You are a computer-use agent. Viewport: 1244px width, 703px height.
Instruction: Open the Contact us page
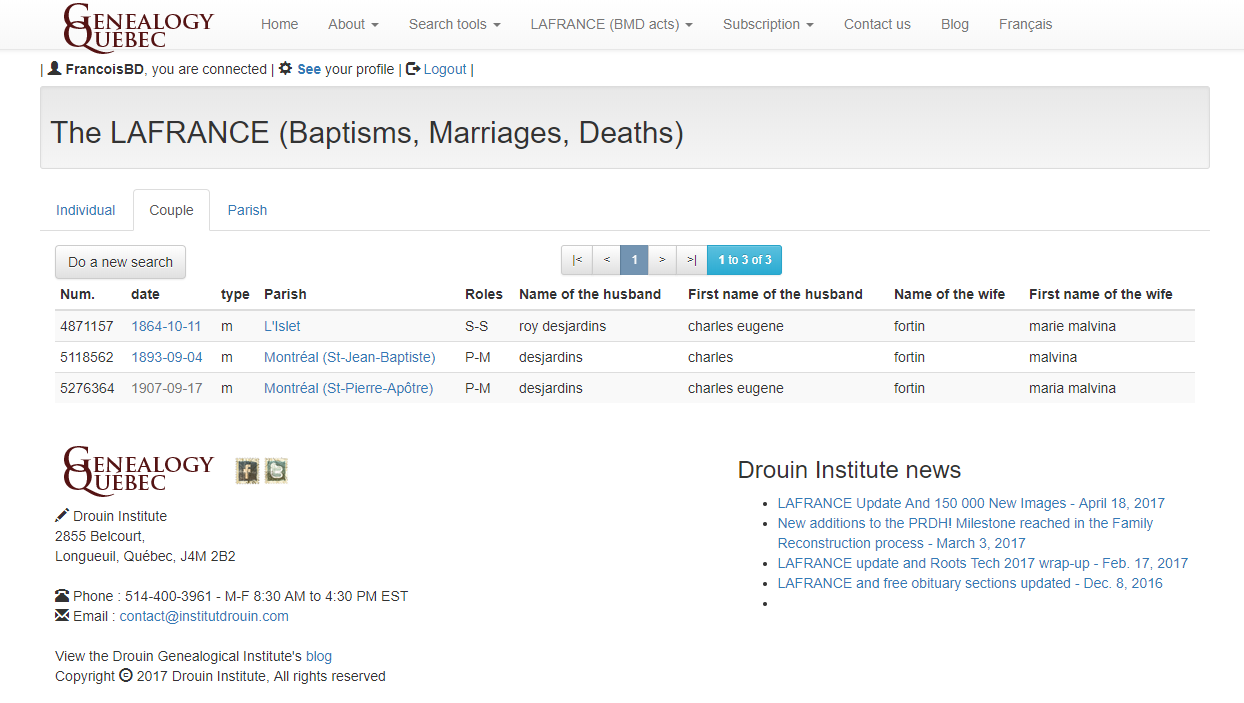pyautogui.click(x=877, y=24)
